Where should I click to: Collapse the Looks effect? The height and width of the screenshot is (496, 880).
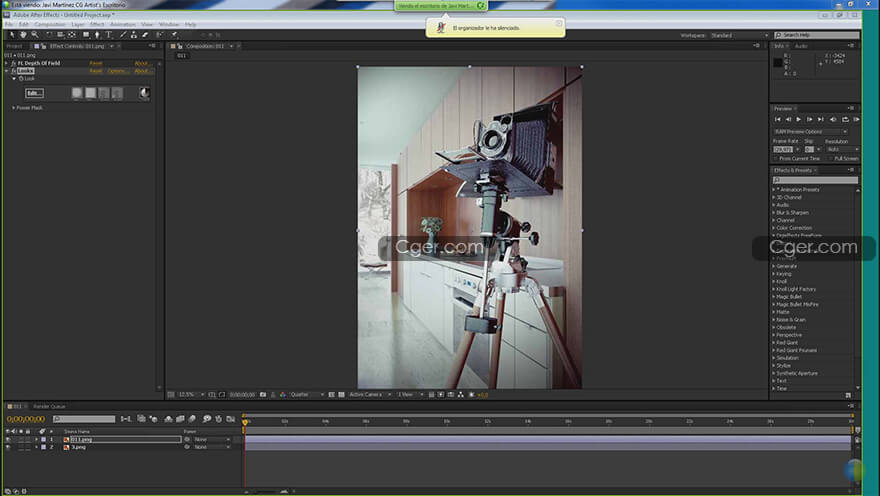(x=7, y=71)
